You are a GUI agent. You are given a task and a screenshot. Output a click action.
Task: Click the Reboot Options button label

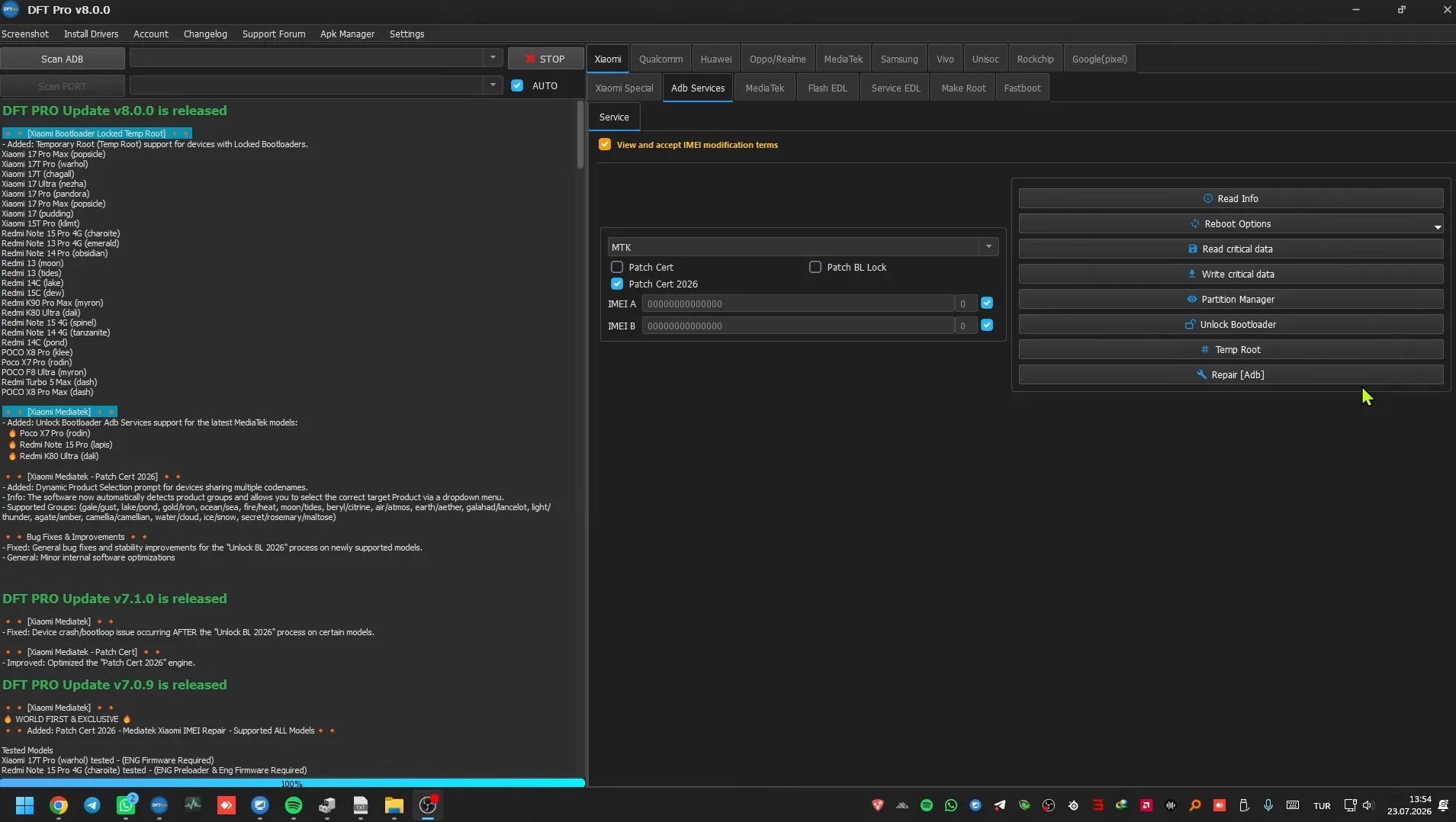(x=1237, y=223)
